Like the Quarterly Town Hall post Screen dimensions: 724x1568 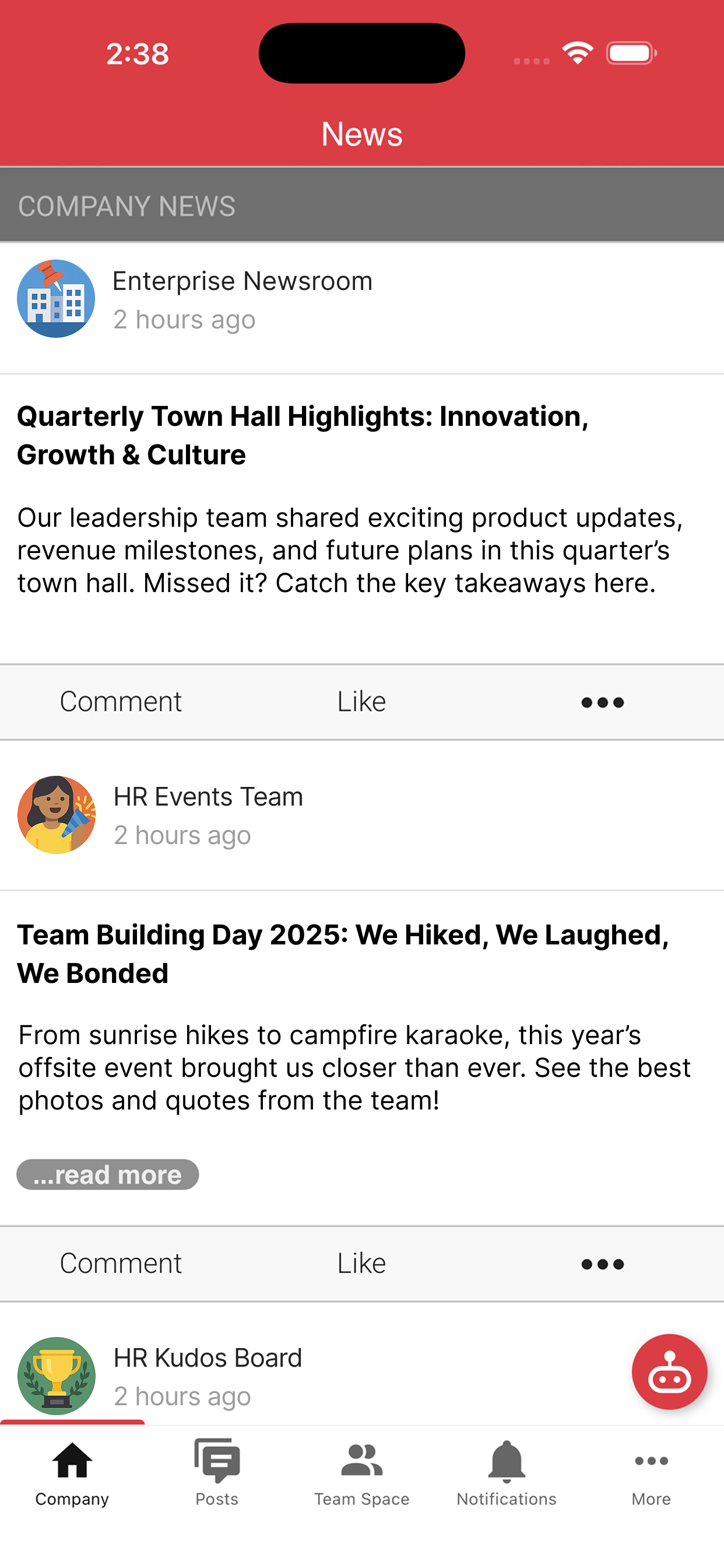point(361,702)
